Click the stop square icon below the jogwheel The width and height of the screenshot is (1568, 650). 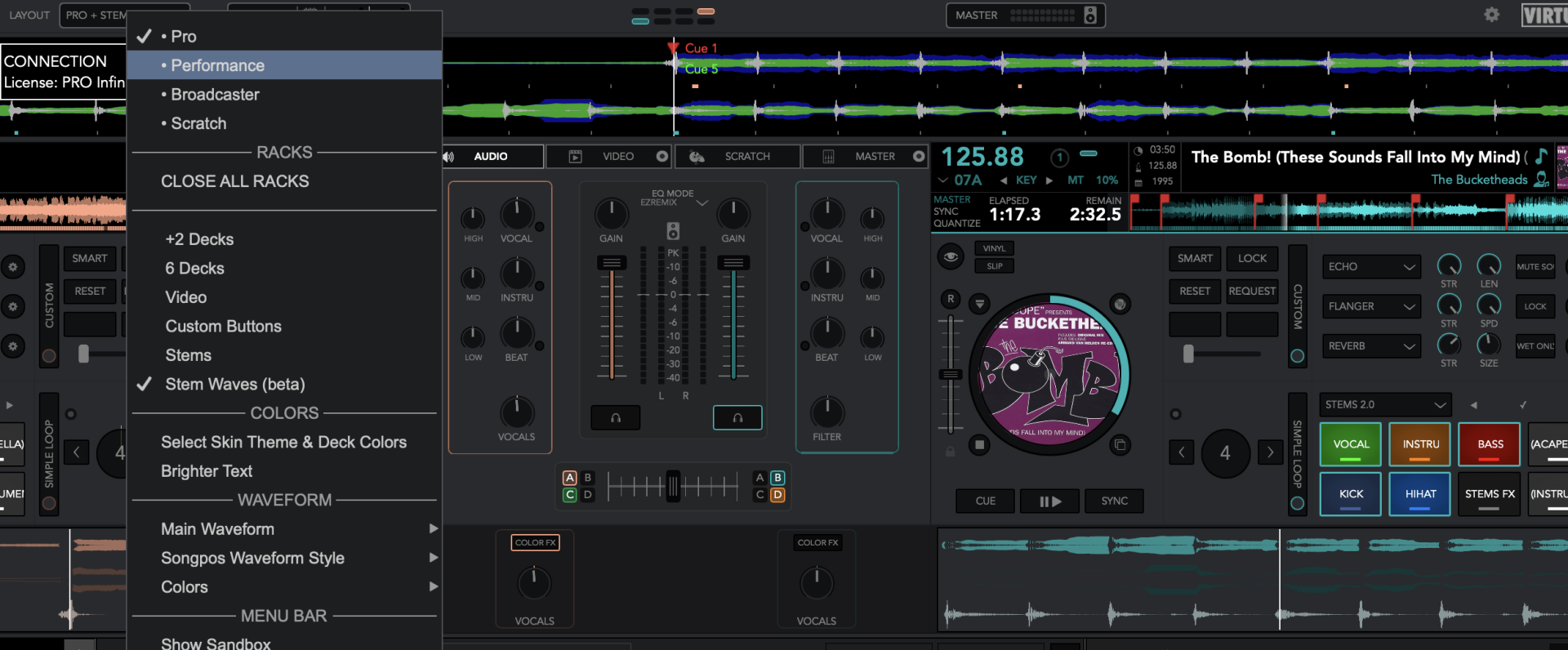click(x=979, y=445)
